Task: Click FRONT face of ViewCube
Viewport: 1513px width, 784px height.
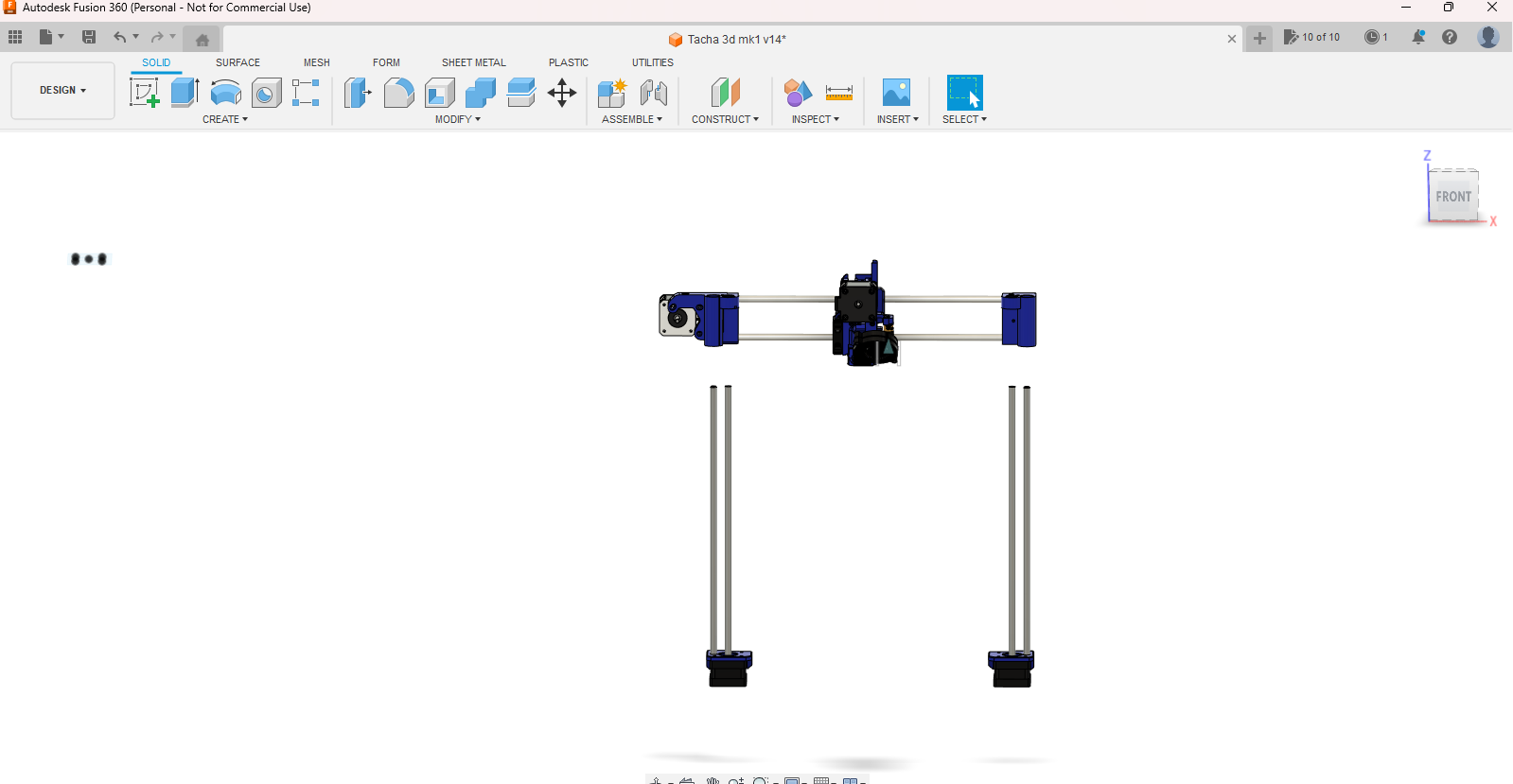Action: tap(1452, 197)
